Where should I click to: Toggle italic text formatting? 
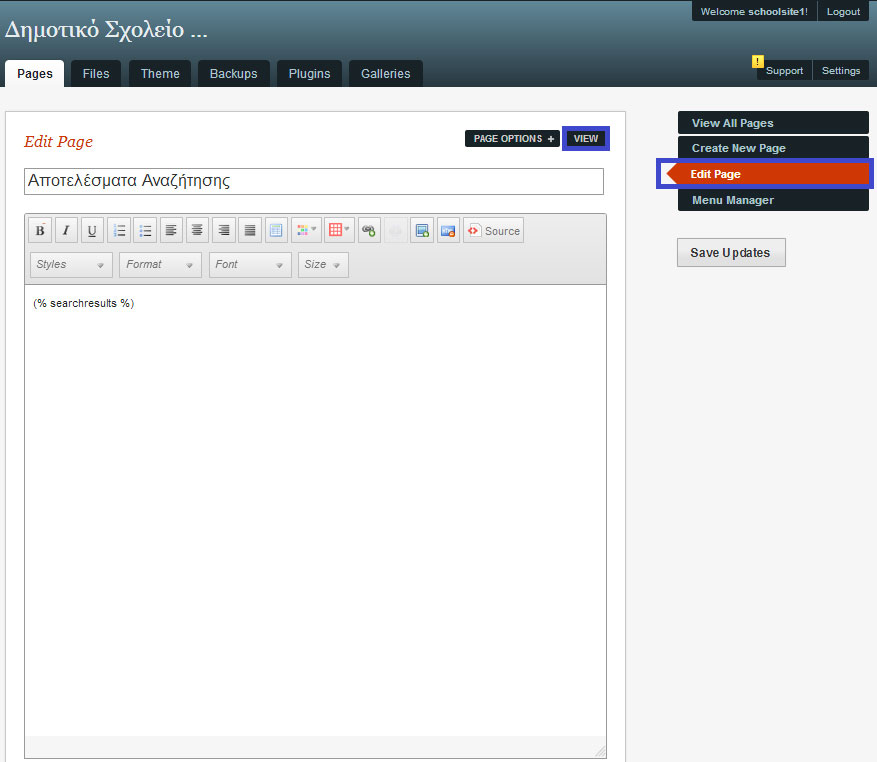coord(66,231)
